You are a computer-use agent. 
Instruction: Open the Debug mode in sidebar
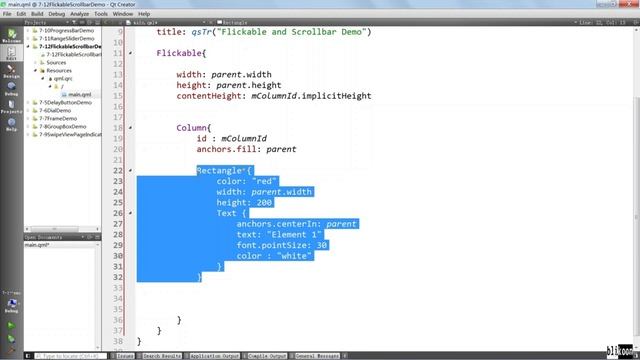[x=11, y=89]
